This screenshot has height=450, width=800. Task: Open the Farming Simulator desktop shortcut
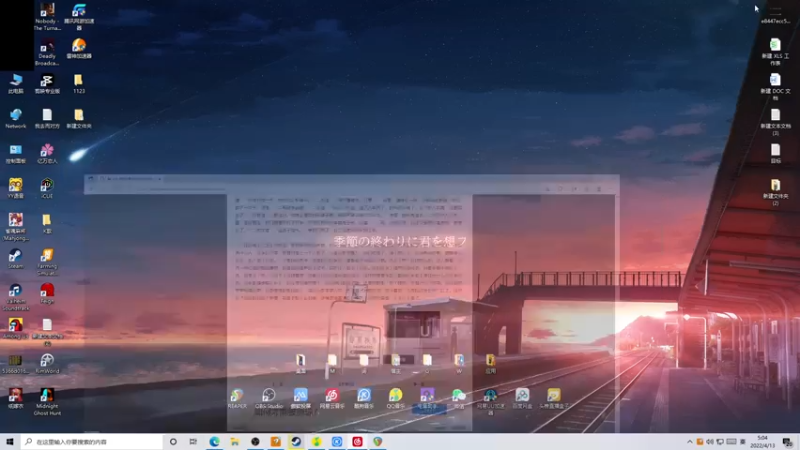point(47,262)
